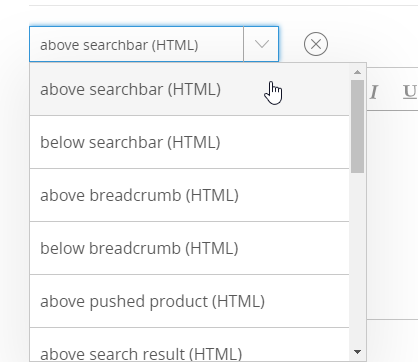
Task: Pick below breadcrumb (HTML) option
Action: click(189, 248)
